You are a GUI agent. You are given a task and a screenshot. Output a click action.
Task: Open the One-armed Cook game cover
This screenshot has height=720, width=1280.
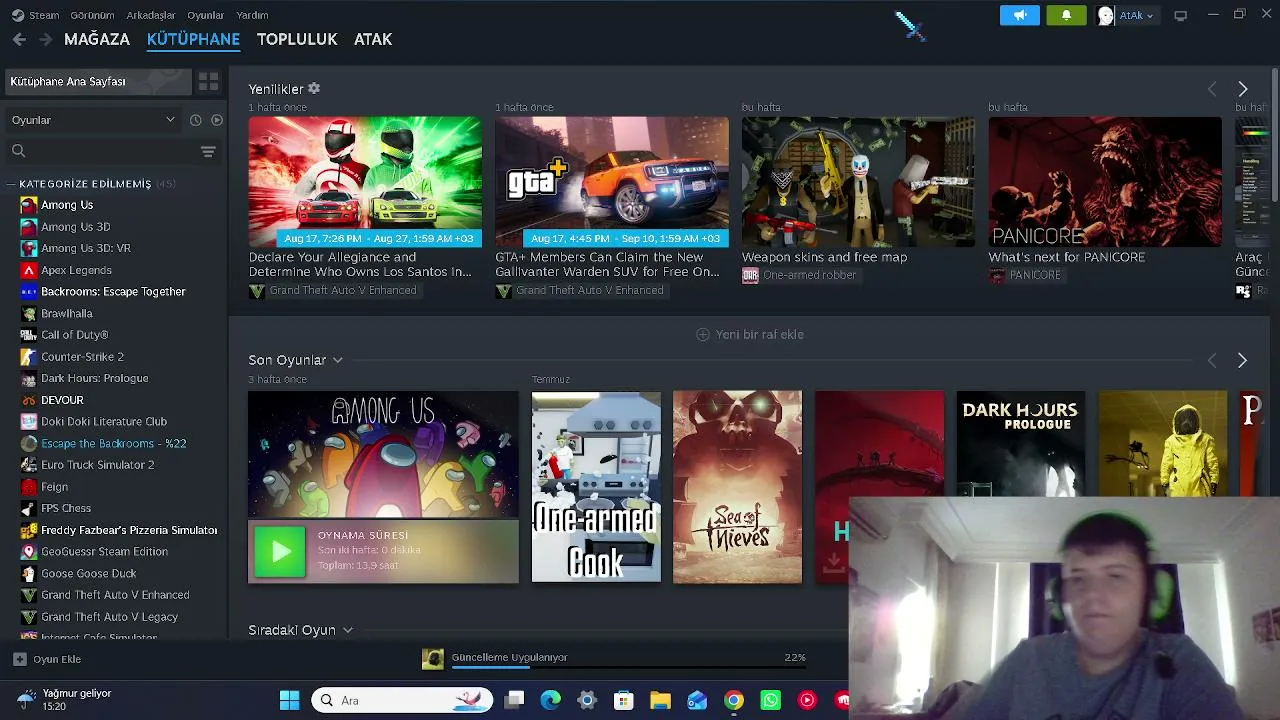596,487
